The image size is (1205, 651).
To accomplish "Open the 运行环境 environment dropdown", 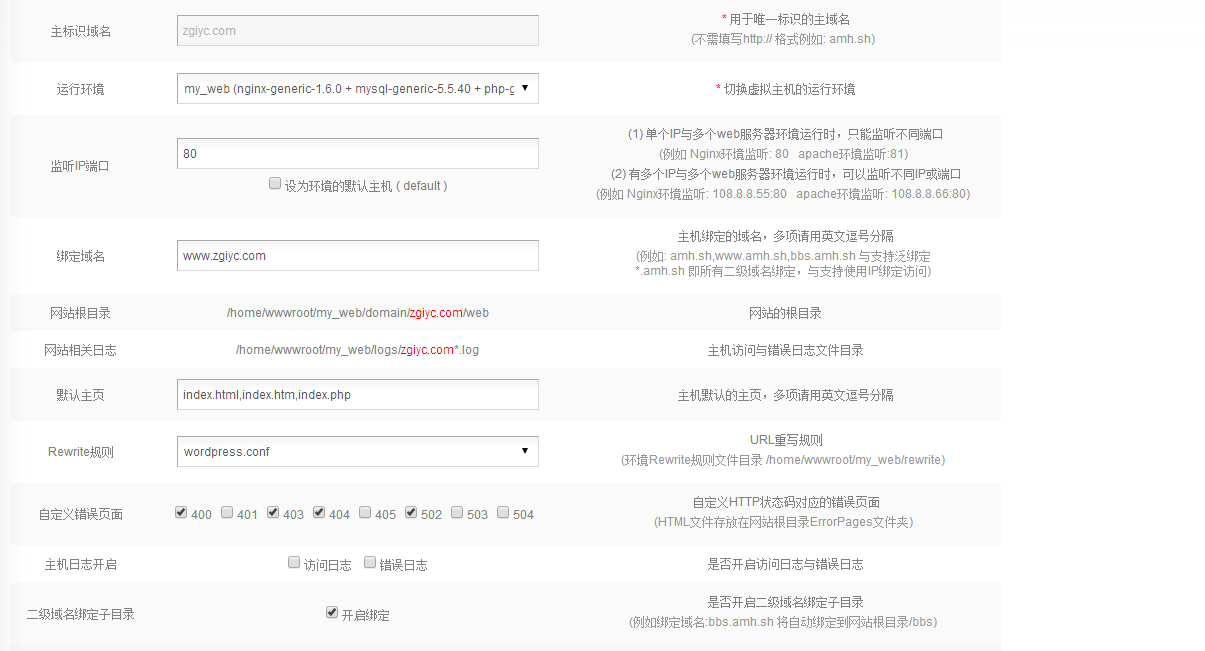I will click(x=357, y=88).
